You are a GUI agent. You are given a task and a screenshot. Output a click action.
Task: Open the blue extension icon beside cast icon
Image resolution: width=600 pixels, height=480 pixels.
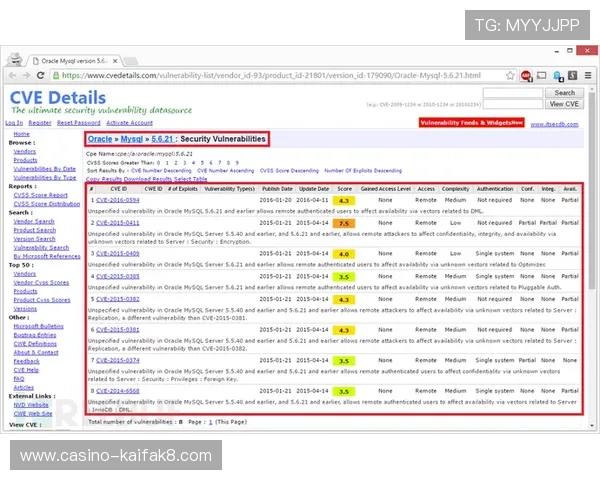coord(558,76)
